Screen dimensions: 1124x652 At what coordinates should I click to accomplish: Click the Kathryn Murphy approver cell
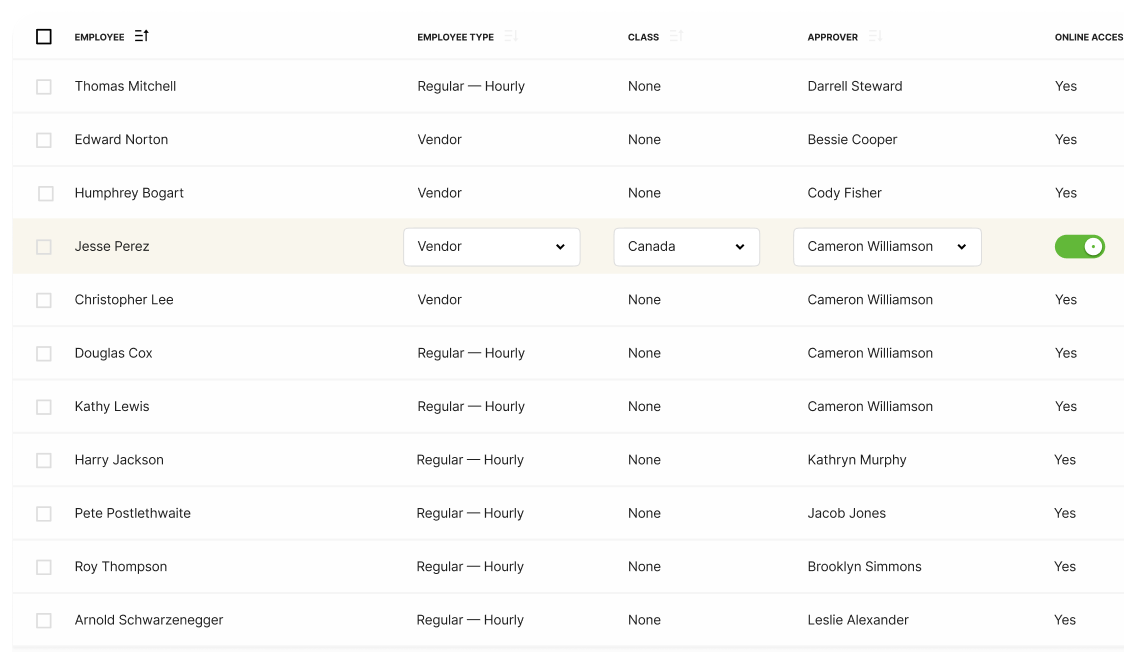[857, 460]
